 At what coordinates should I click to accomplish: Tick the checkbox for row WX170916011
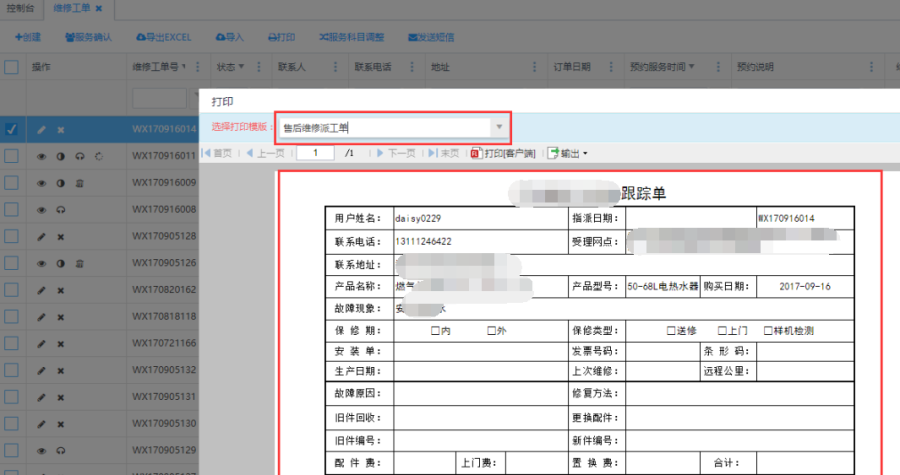click(x=11, y=156)
